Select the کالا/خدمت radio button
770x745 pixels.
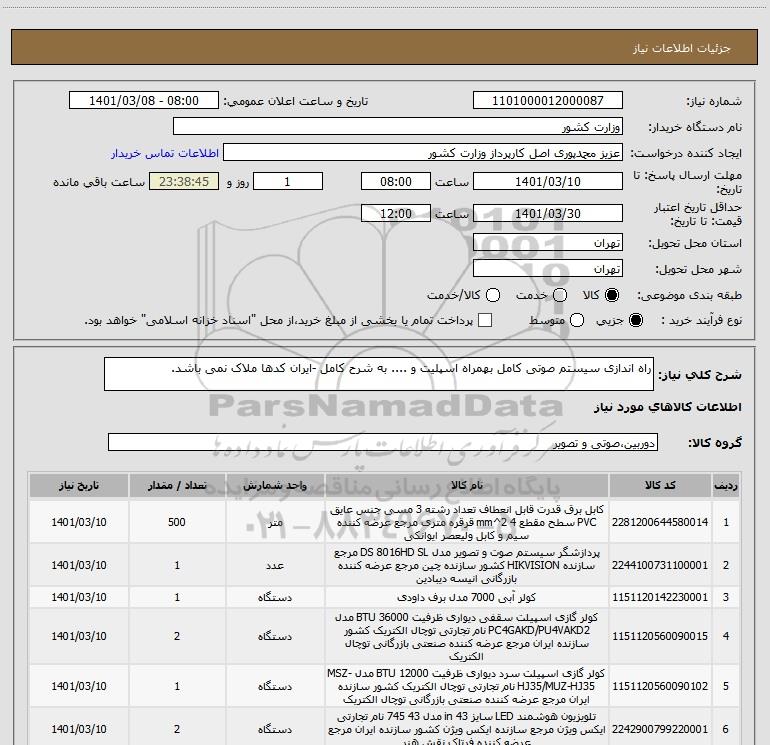pyautogui.click(x=493, y=295)
